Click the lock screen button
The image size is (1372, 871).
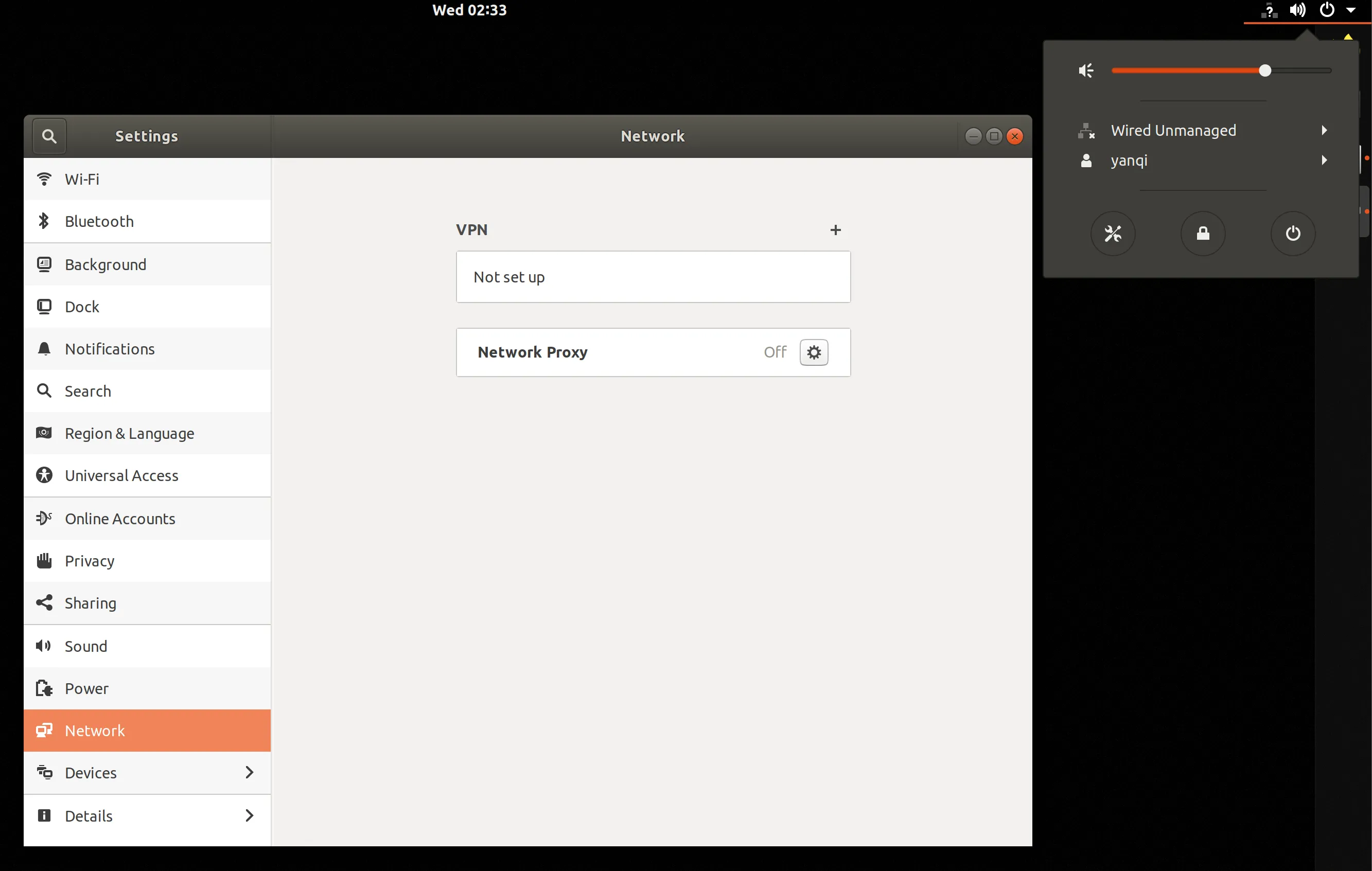[x=1203, y=234]
